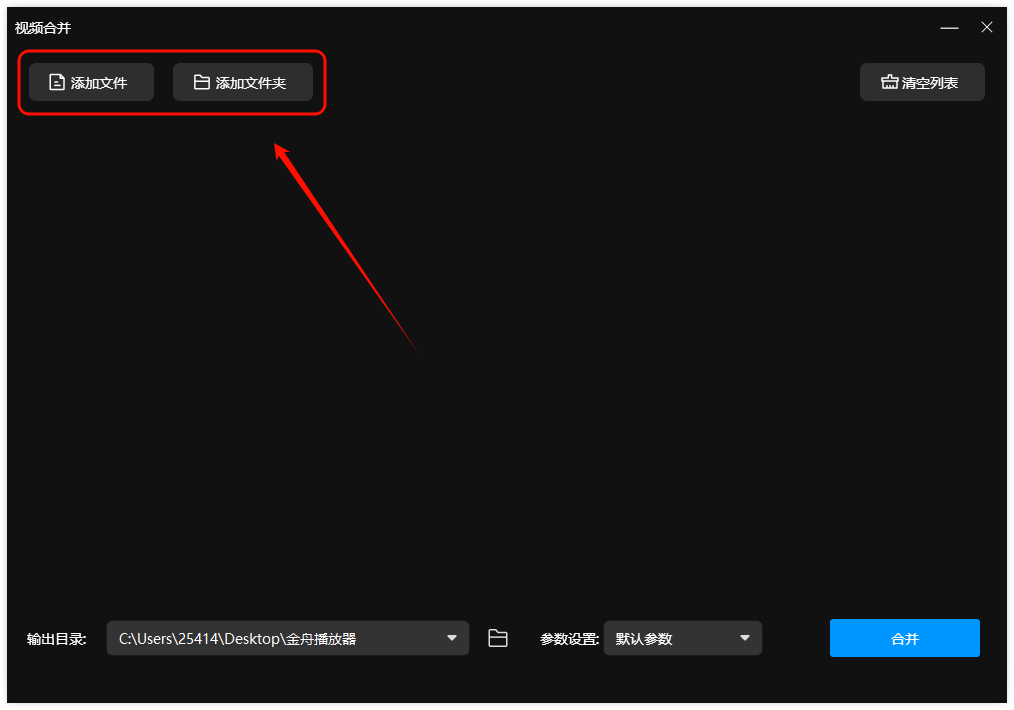Clear the list with 清空列表
The image size is (1014, 710).
point(922,82)
